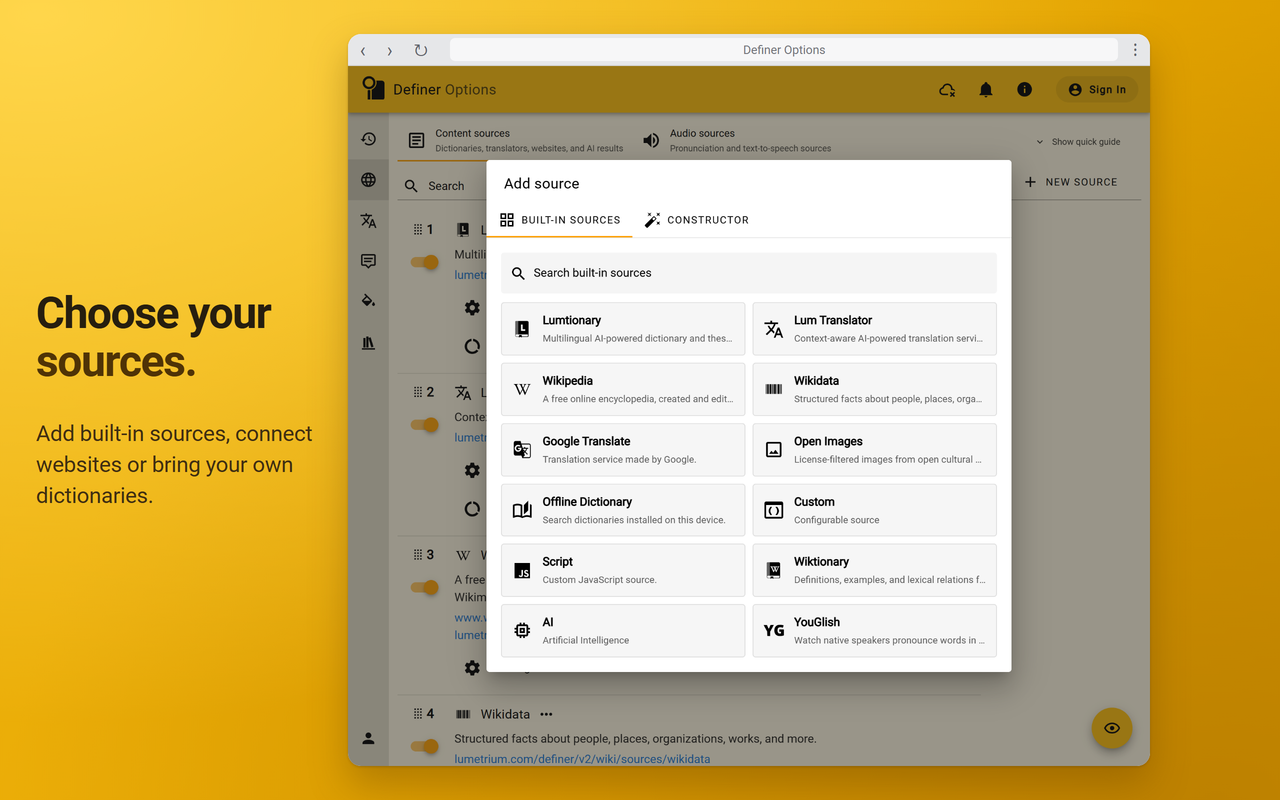This screenshot has height=800, width=1280.
Task: Click the cloud sync off icon
Action: click(x=947, y=89)
